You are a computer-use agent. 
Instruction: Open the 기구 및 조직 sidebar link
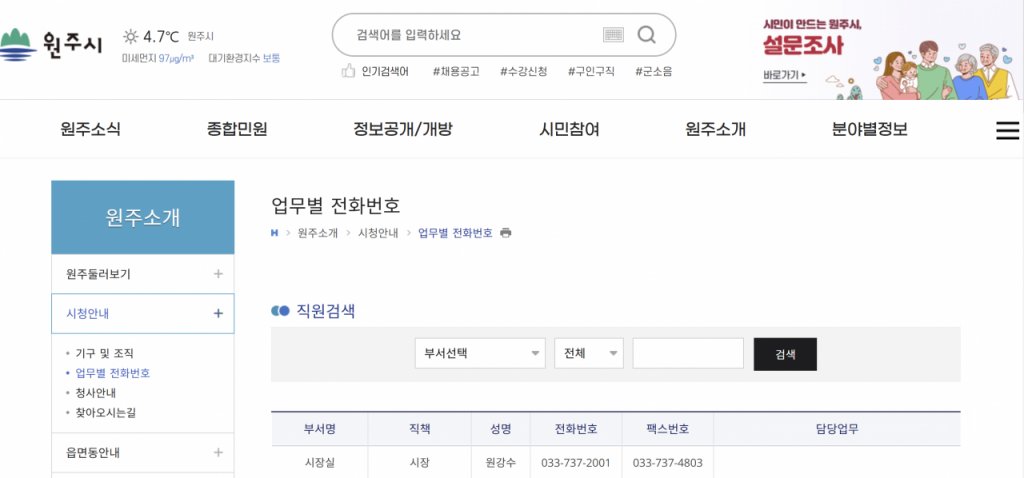[x=104, y=353]
